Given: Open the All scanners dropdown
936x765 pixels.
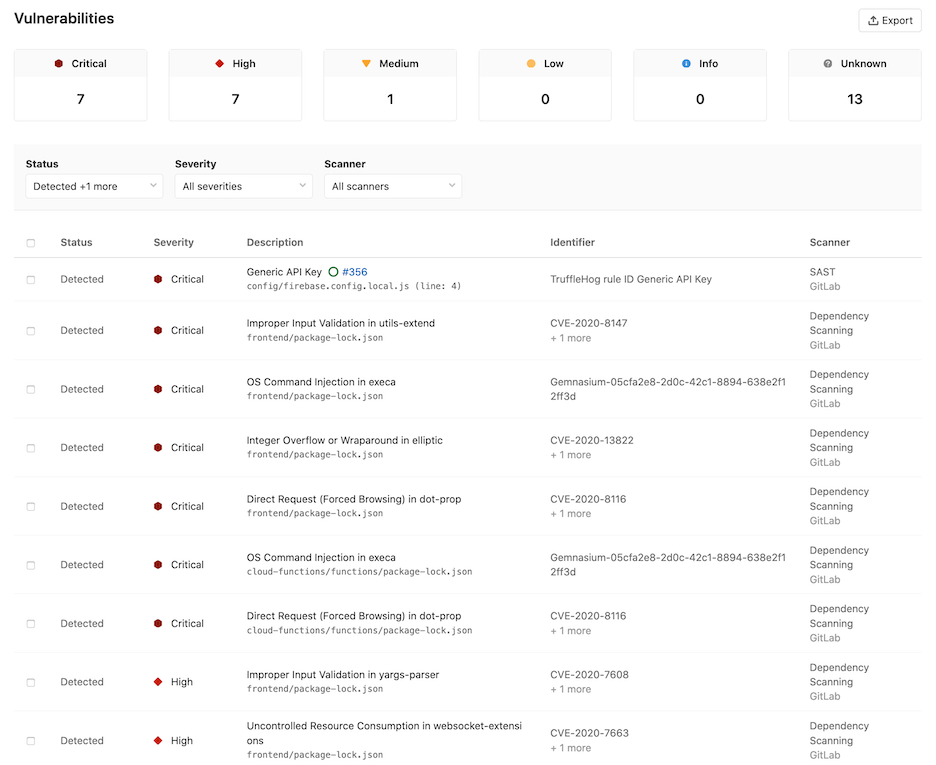Looking at the screenshot, I should coord(392,186).
